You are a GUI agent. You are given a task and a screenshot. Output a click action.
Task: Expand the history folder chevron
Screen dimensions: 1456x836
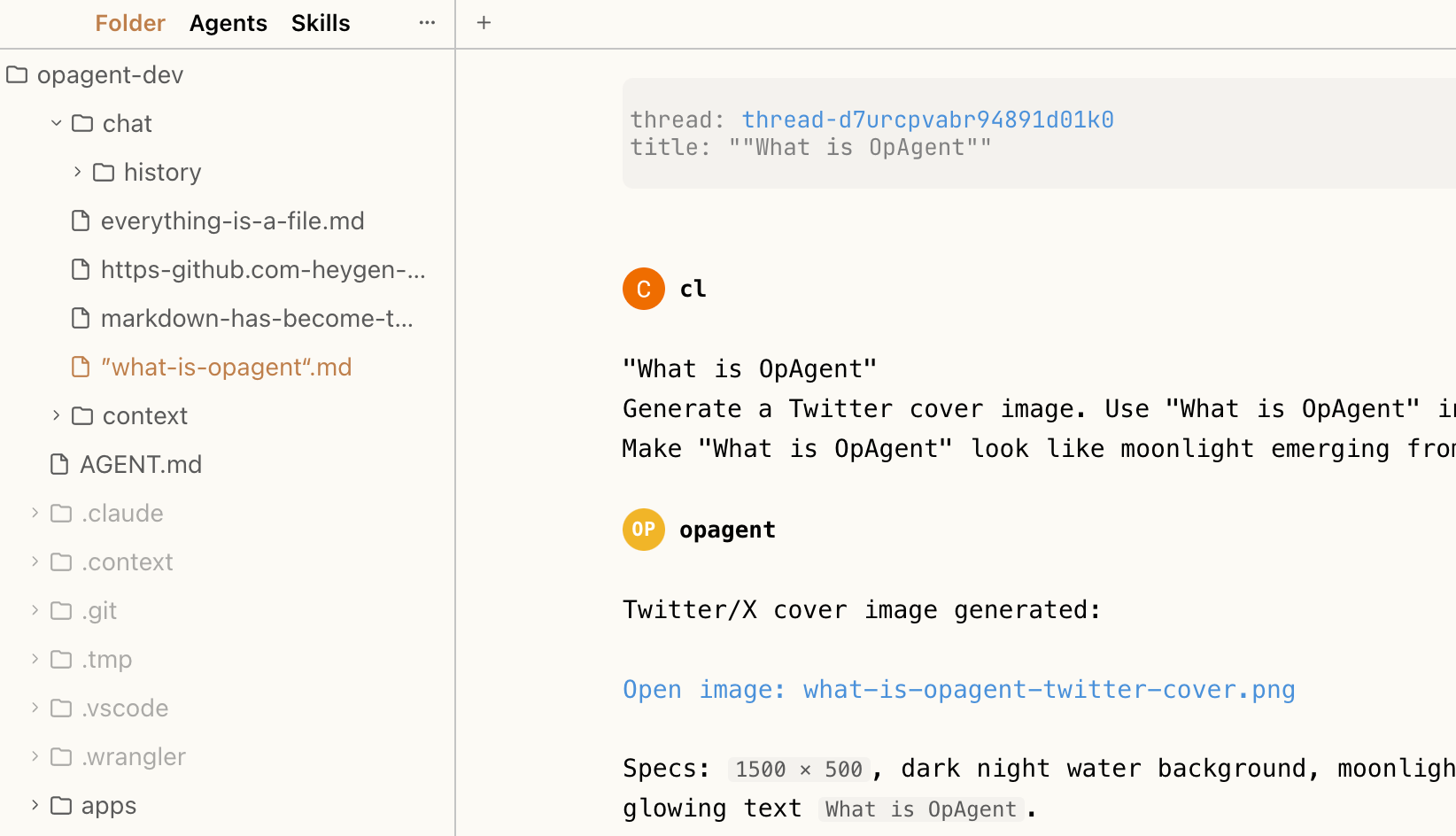77,172
